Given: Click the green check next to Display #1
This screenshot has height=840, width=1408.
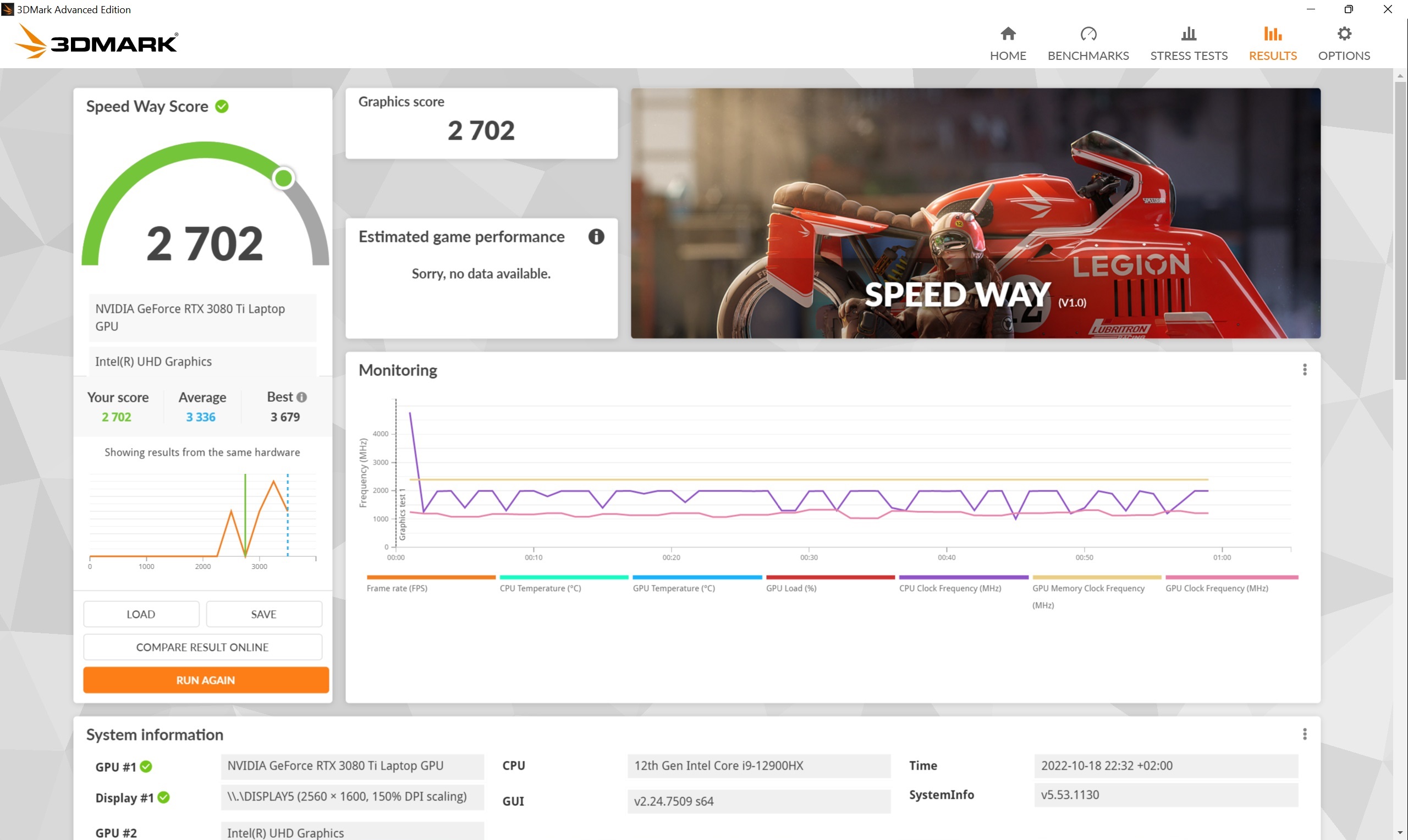Looking at the screenshot, I should 163,797.
